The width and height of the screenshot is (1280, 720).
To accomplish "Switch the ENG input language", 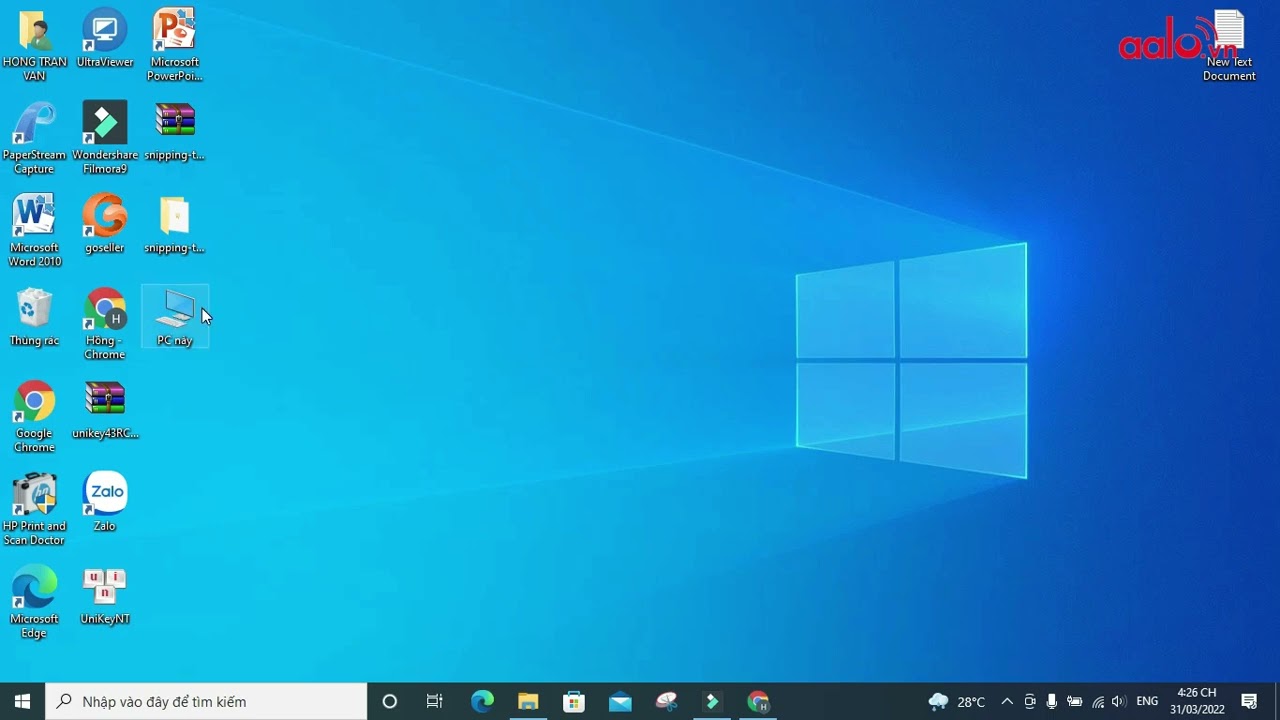I will (x=1148, y=702).
